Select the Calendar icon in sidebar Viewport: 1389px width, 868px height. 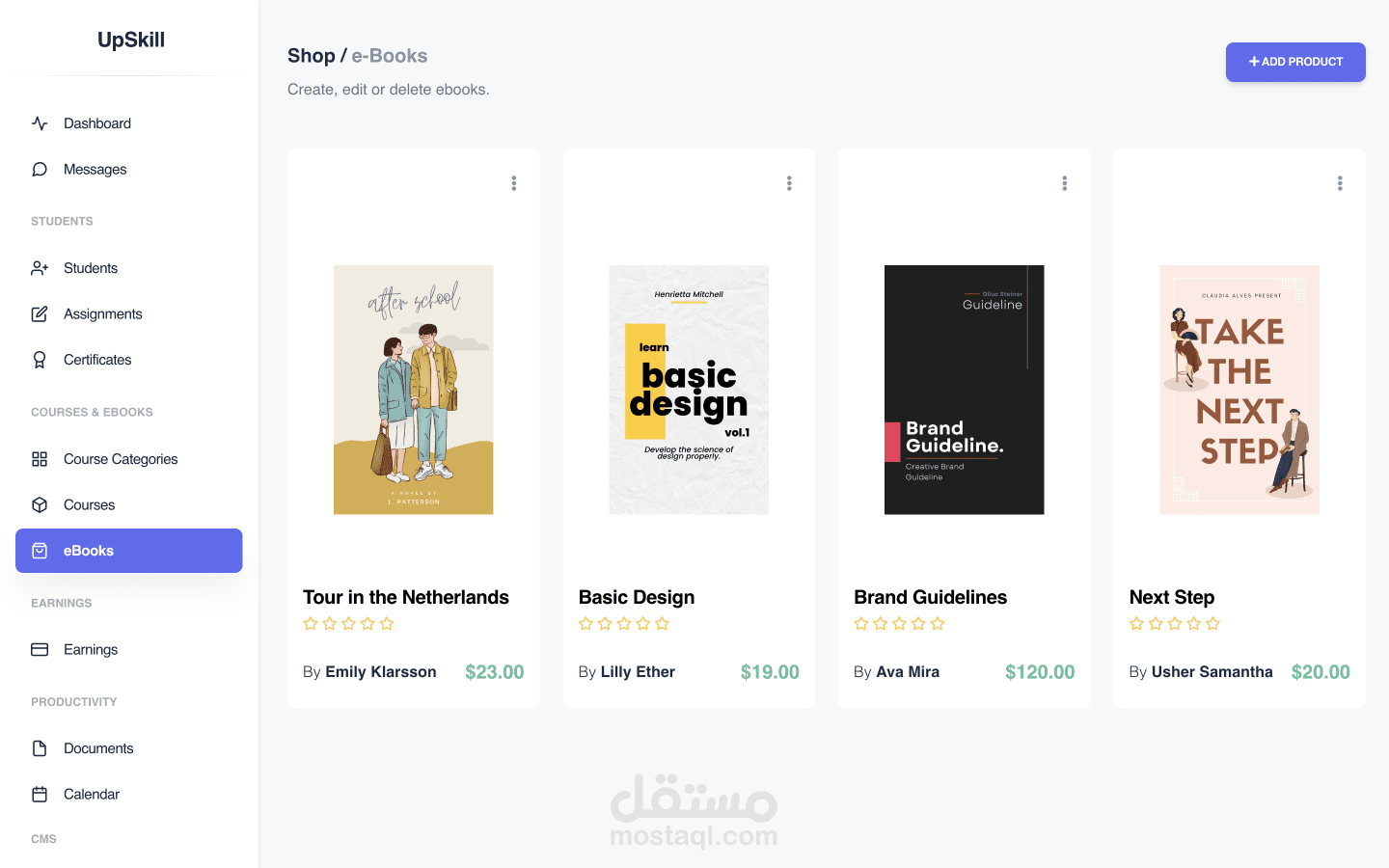(x=40, y=795)
